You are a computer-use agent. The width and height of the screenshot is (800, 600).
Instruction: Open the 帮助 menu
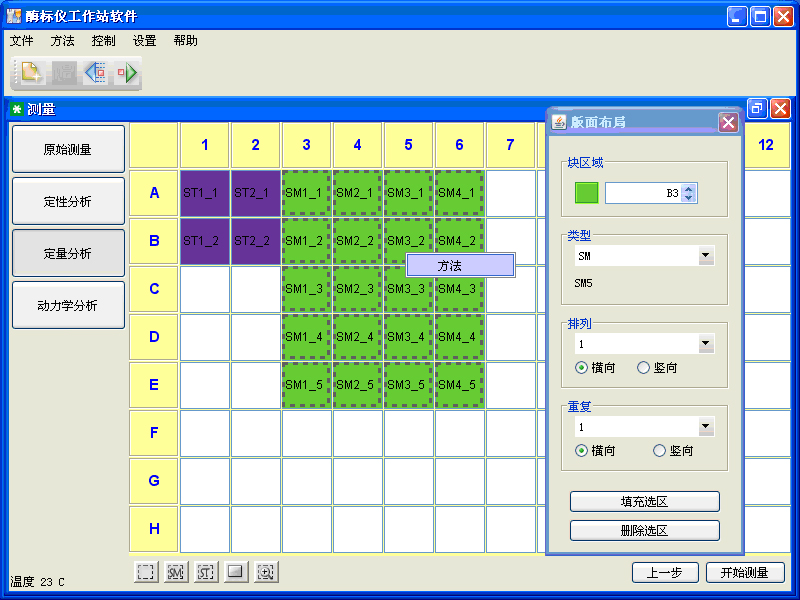pos(185,41)
